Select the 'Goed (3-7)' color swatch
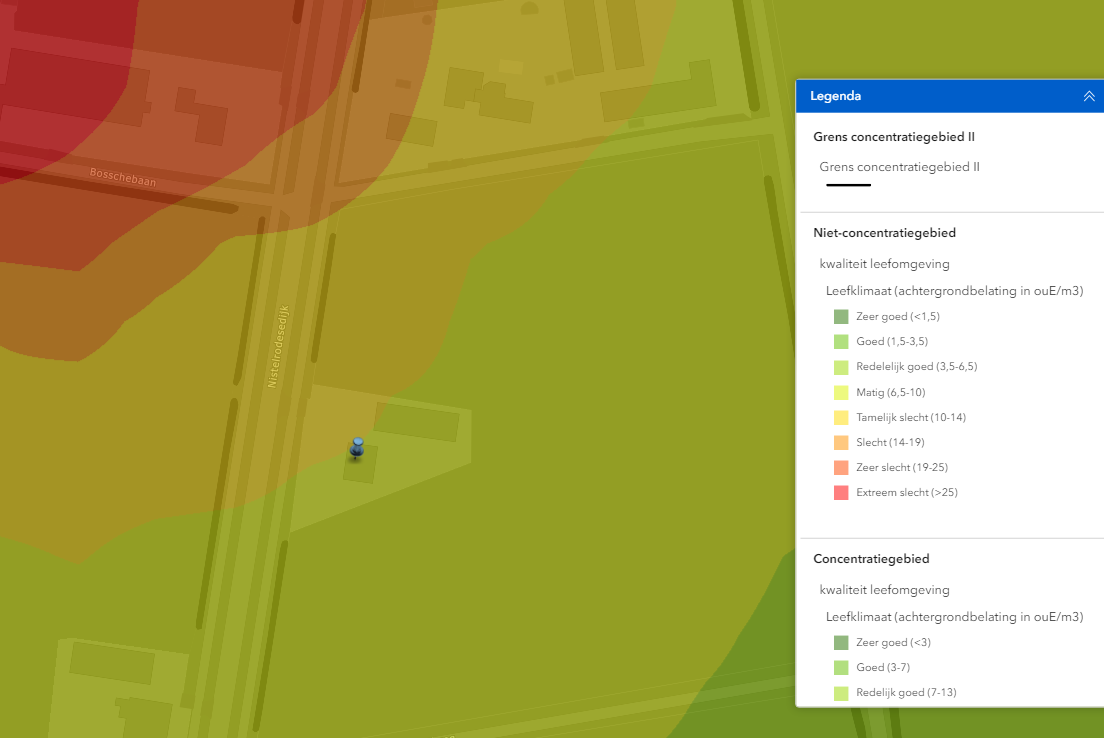Screen dimensions: 1104x738 (841, 668)
